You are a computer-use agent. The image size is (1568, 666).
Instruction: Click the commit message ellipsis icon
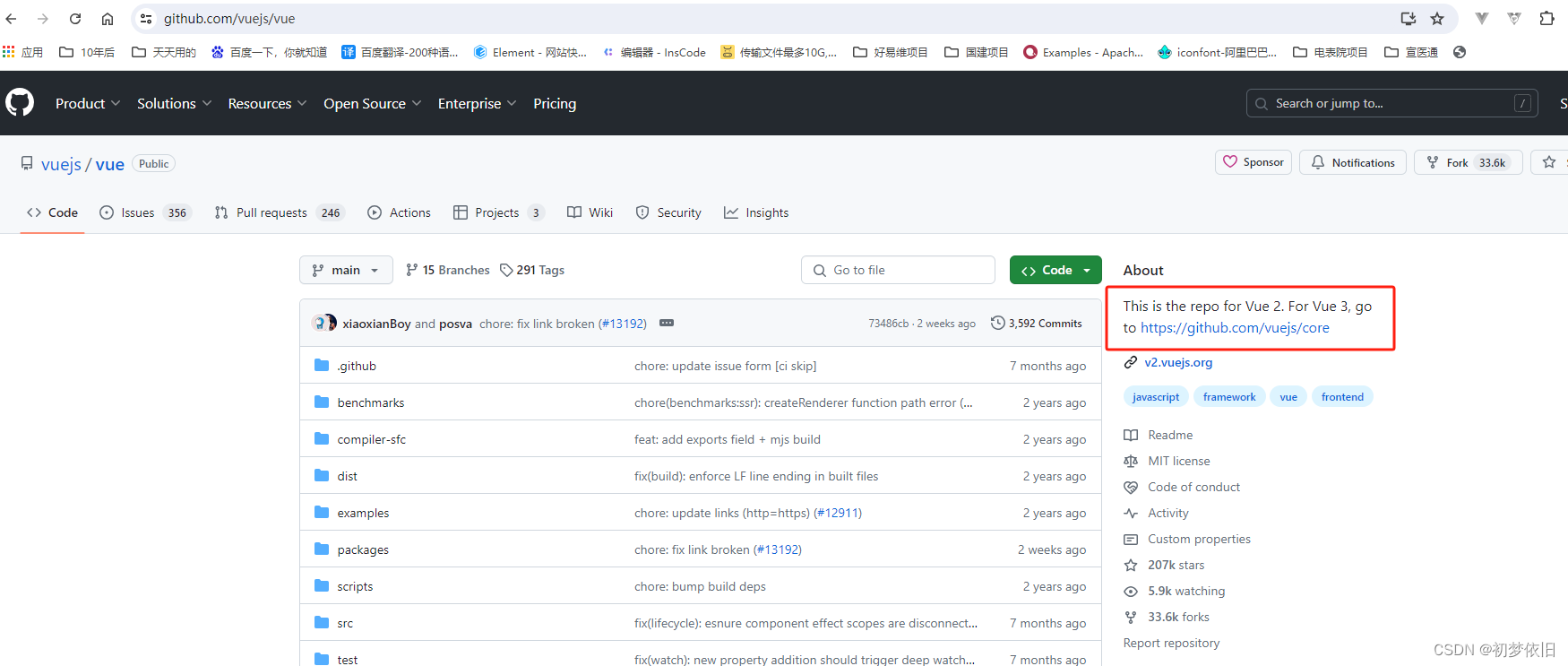667,323
